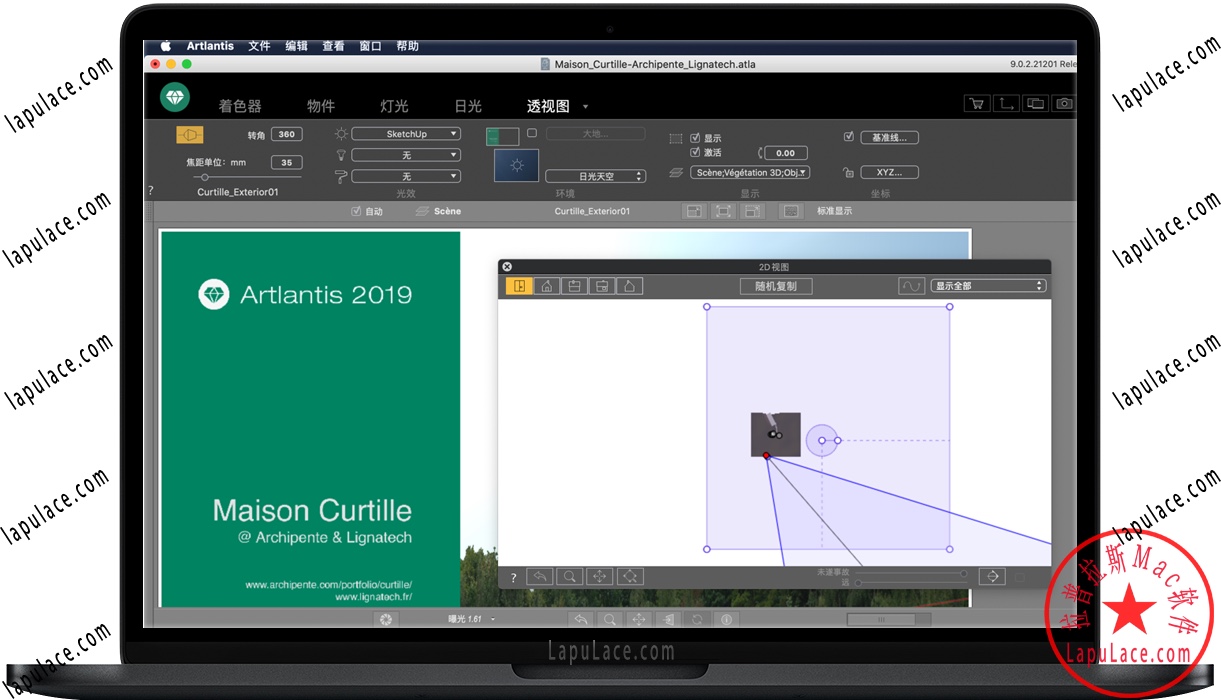
Task: Click the shopping cart media store icon
Action: point(977,103)
